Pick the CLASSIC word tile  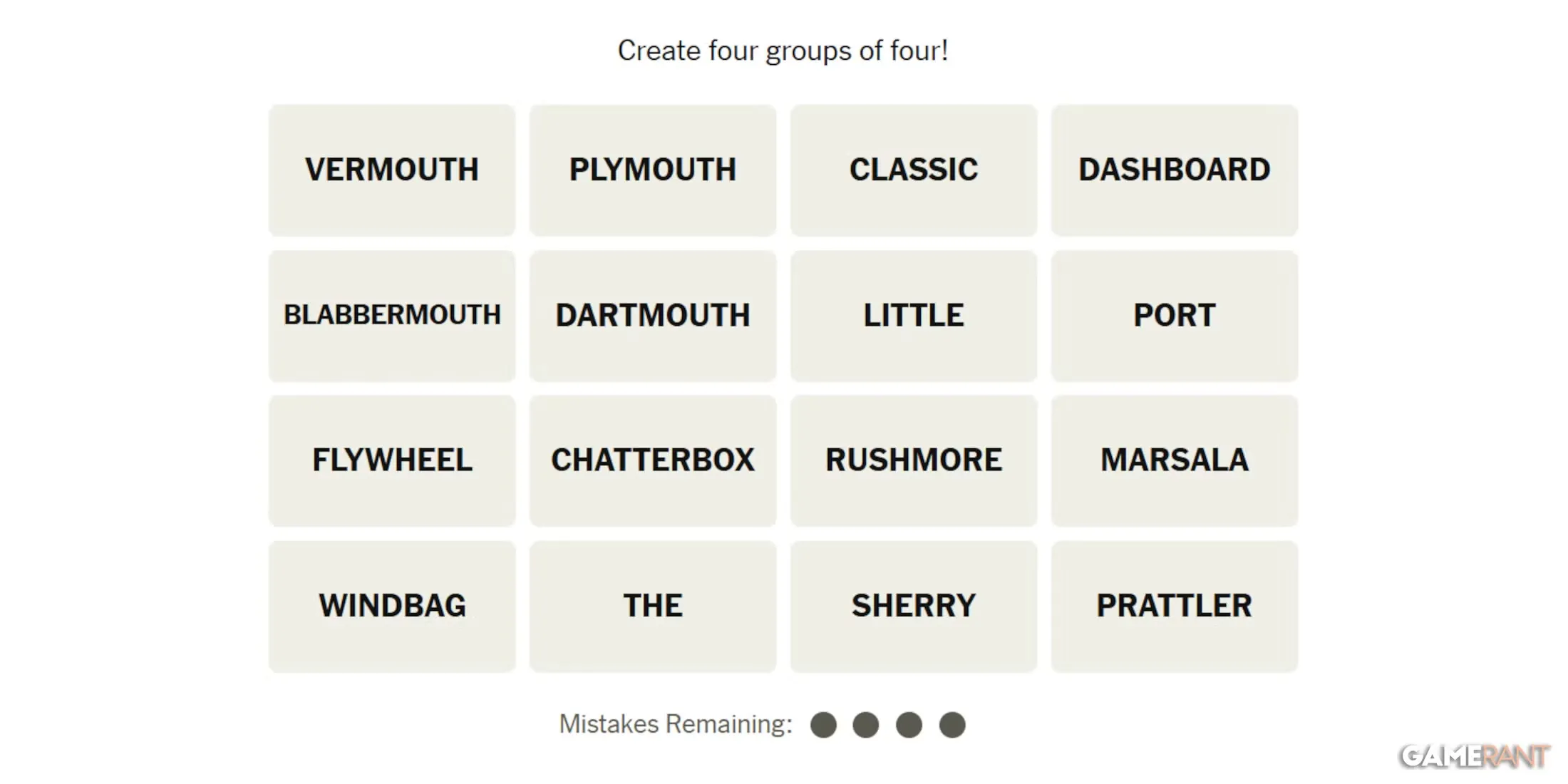(914, 170)
